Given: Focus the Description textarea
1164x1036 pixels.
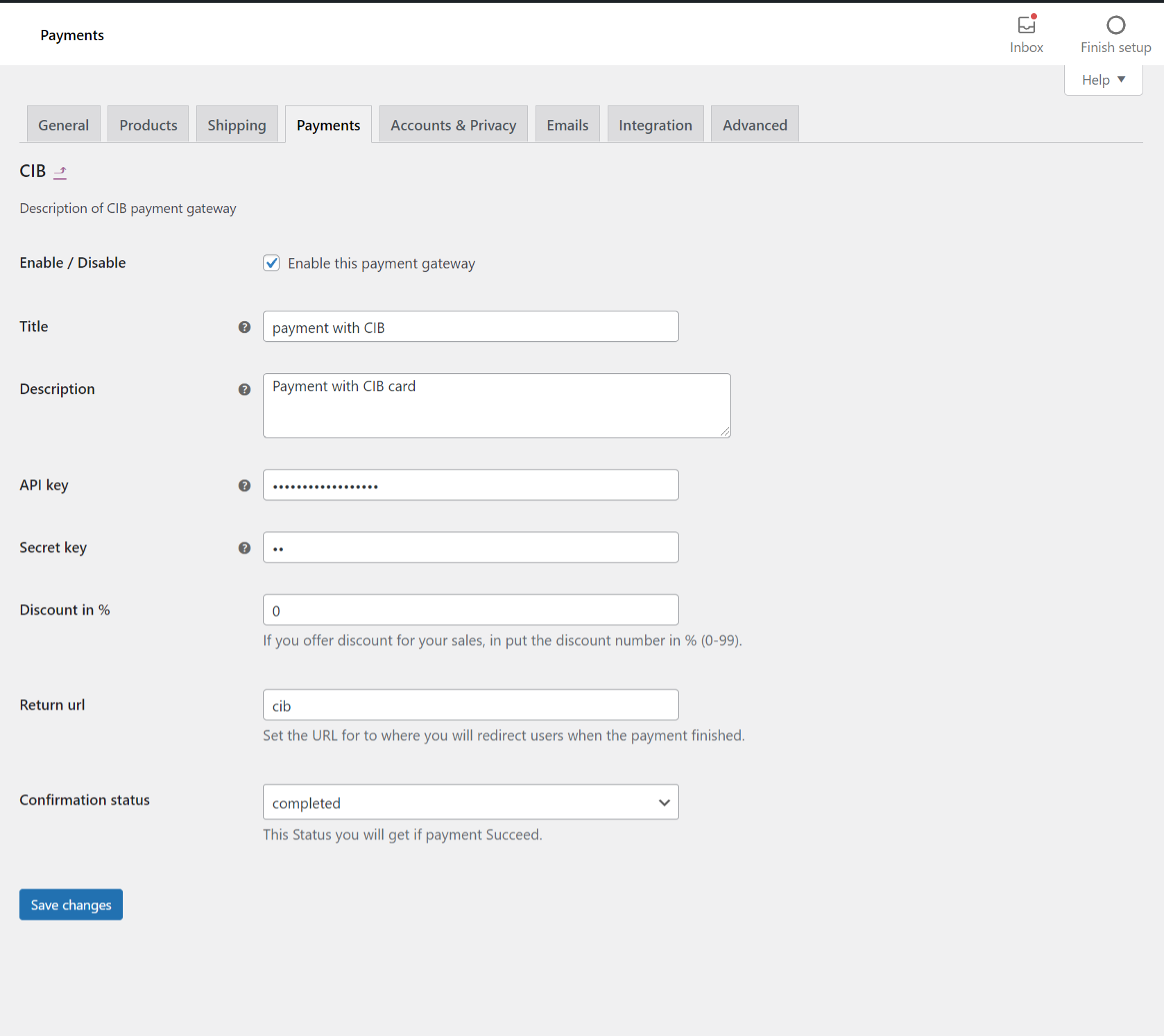Looking at the screenshot, I should [x=497, y=406].
